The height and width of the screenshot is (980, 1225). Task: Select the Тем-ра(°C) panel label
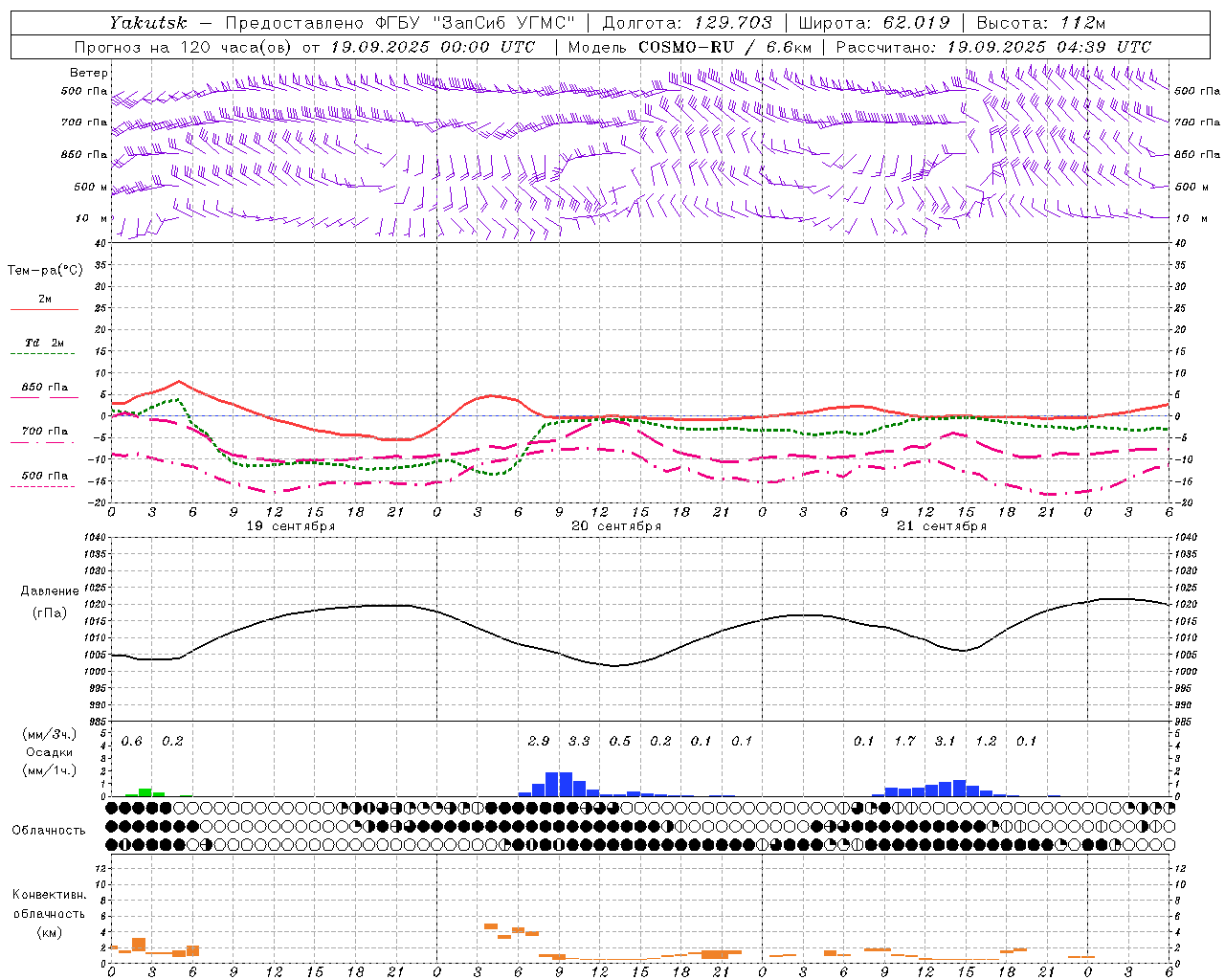pos(45,270)
